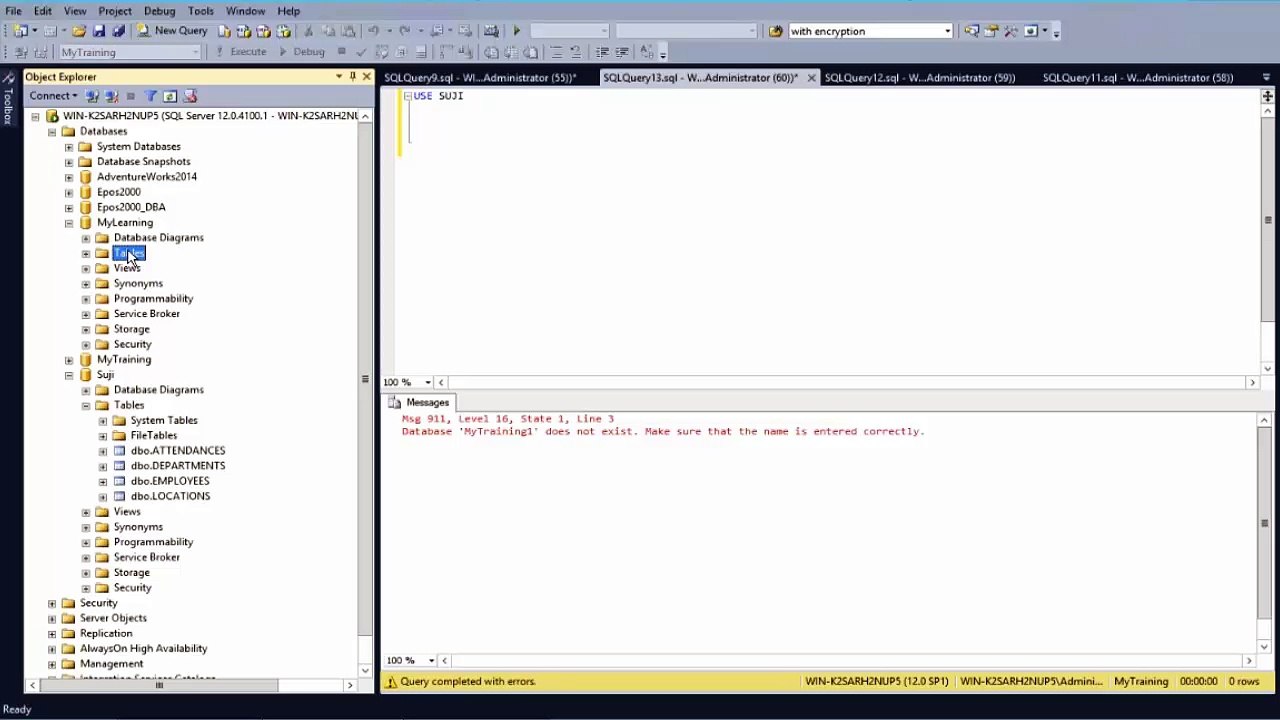Click the Cancel Executing Query stop icon
Viewport: 1280px width, 720px height.
341,52
